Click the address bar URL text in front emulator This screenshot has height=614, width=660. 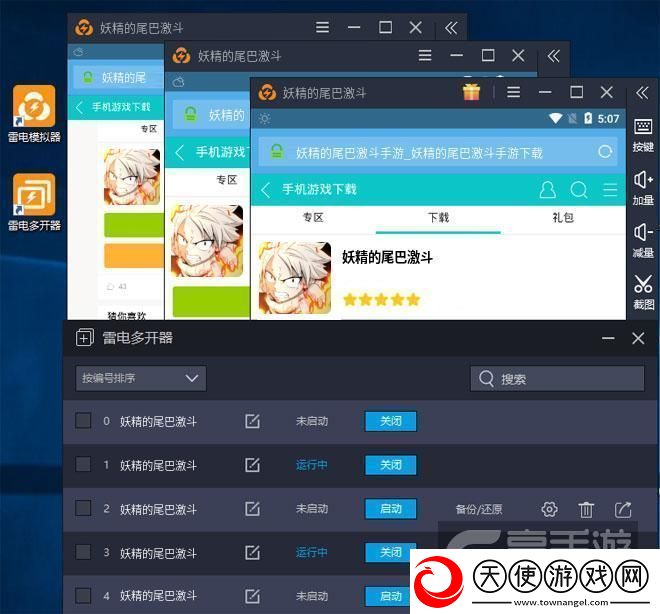[419, 153]
